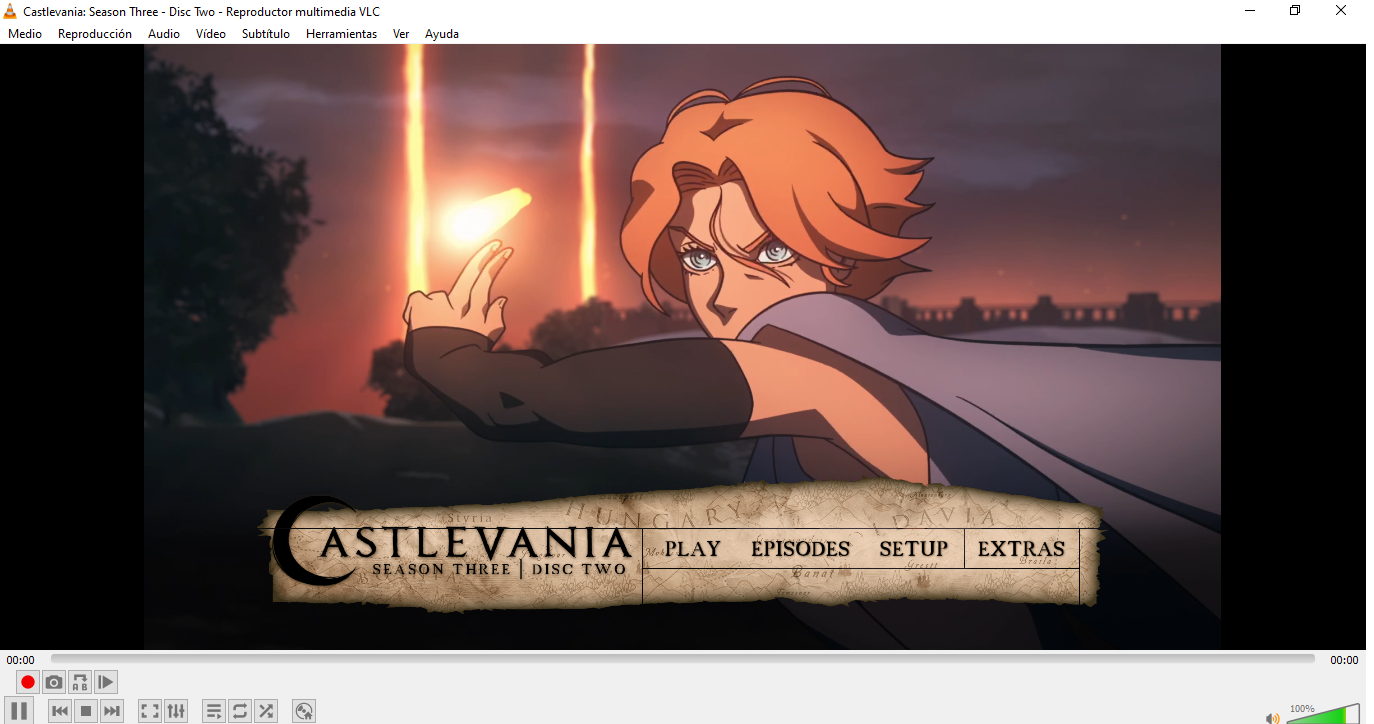Image resolution: width=1374 pixels, height=724 pixels.
Task: Toggle the remaining time label at right
Action: coord(1344,660)
